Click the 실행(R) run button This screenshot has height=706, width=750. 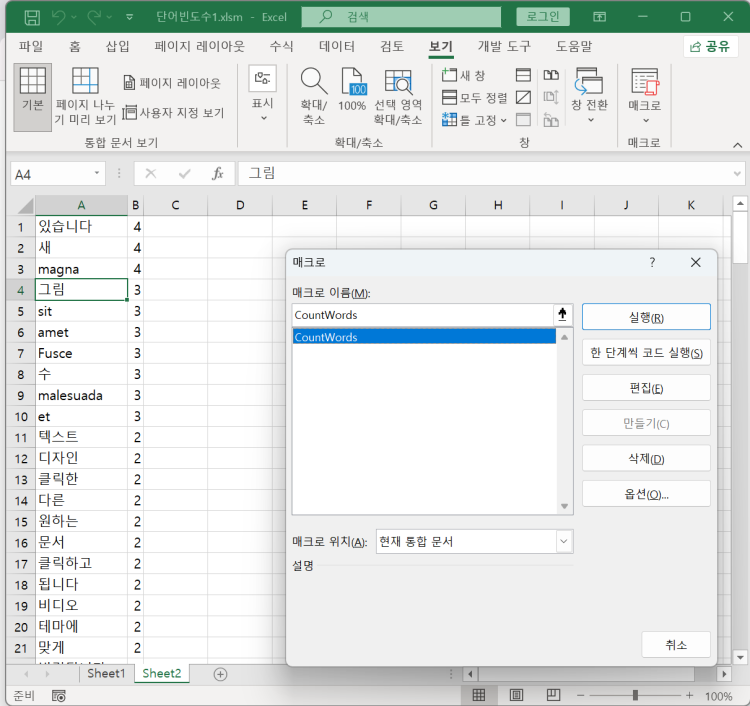click(x=646, y=317)
